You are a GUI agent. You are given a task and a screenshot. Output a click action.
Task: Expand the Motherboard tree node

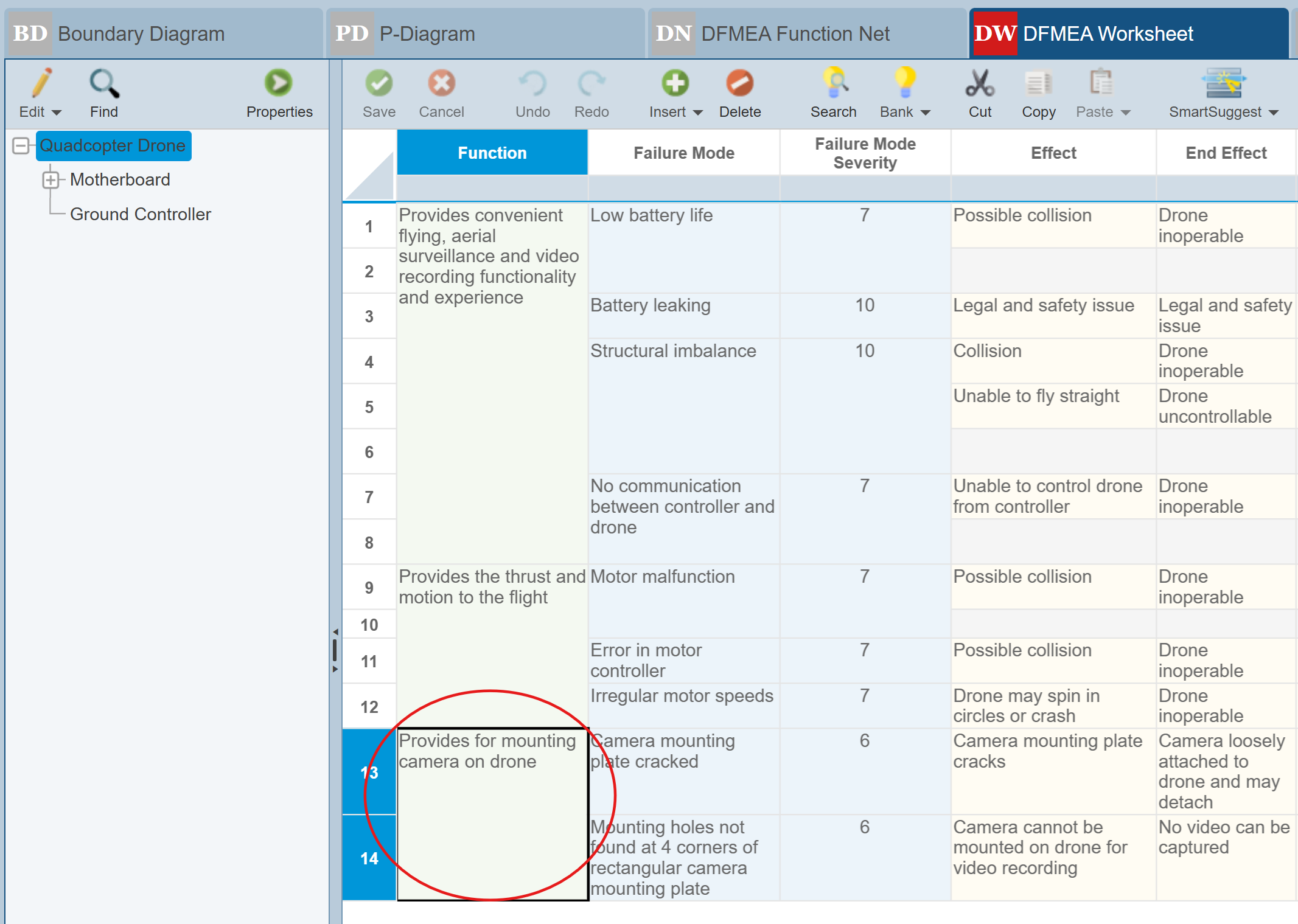click(51, 180)
